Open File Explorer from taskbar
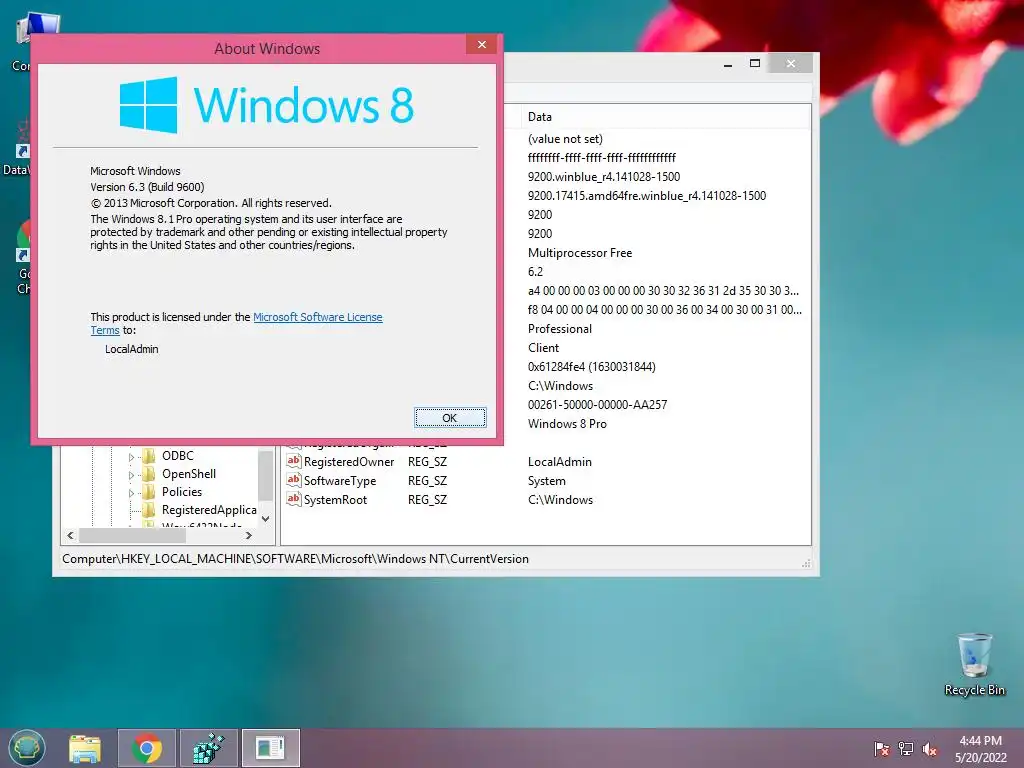Viewport: 1024px width, 768px height. 86,748
